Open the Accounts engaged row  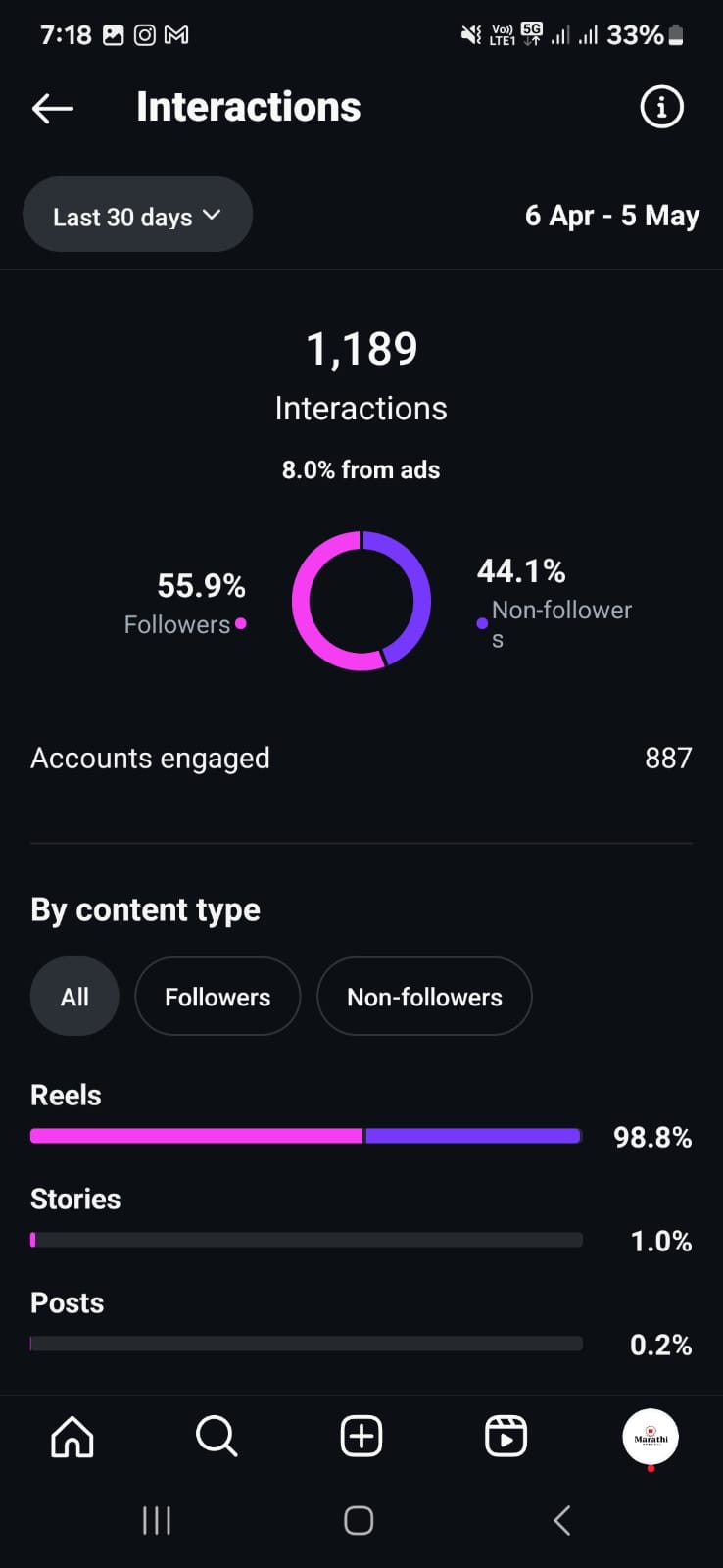point(361,758)
